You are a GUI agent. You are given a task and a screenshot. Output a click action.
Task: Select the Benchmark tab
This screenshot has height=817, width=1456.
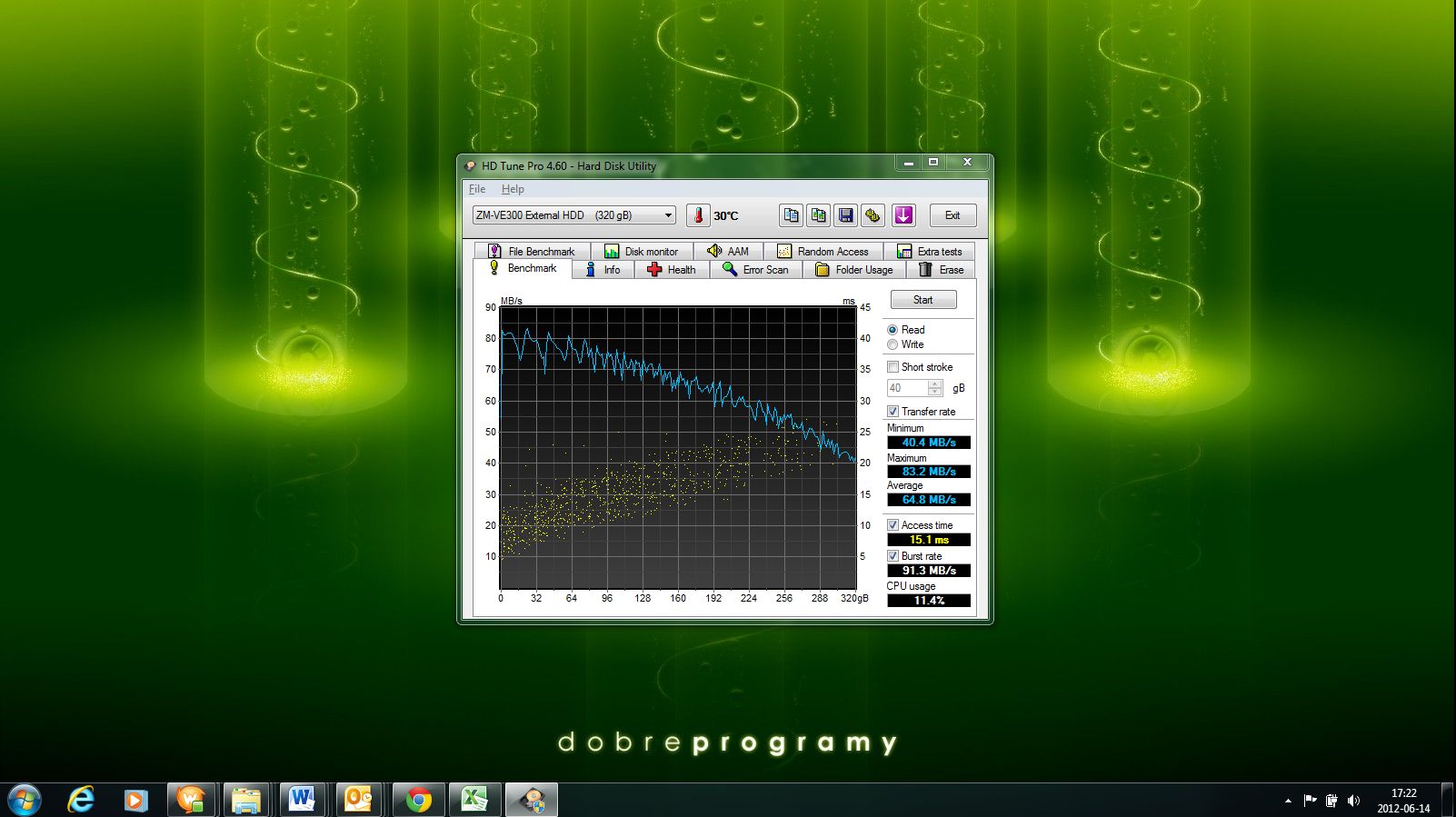[x=523, y=268]
